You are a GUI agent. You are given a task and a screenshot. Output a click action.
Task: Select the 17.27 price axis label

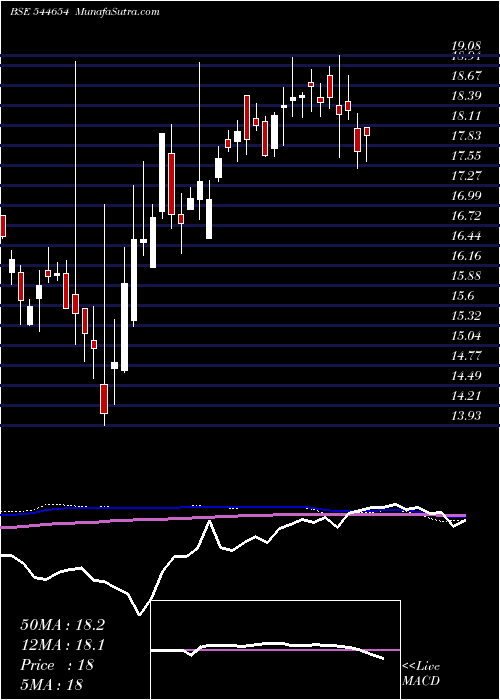(466, 176)
